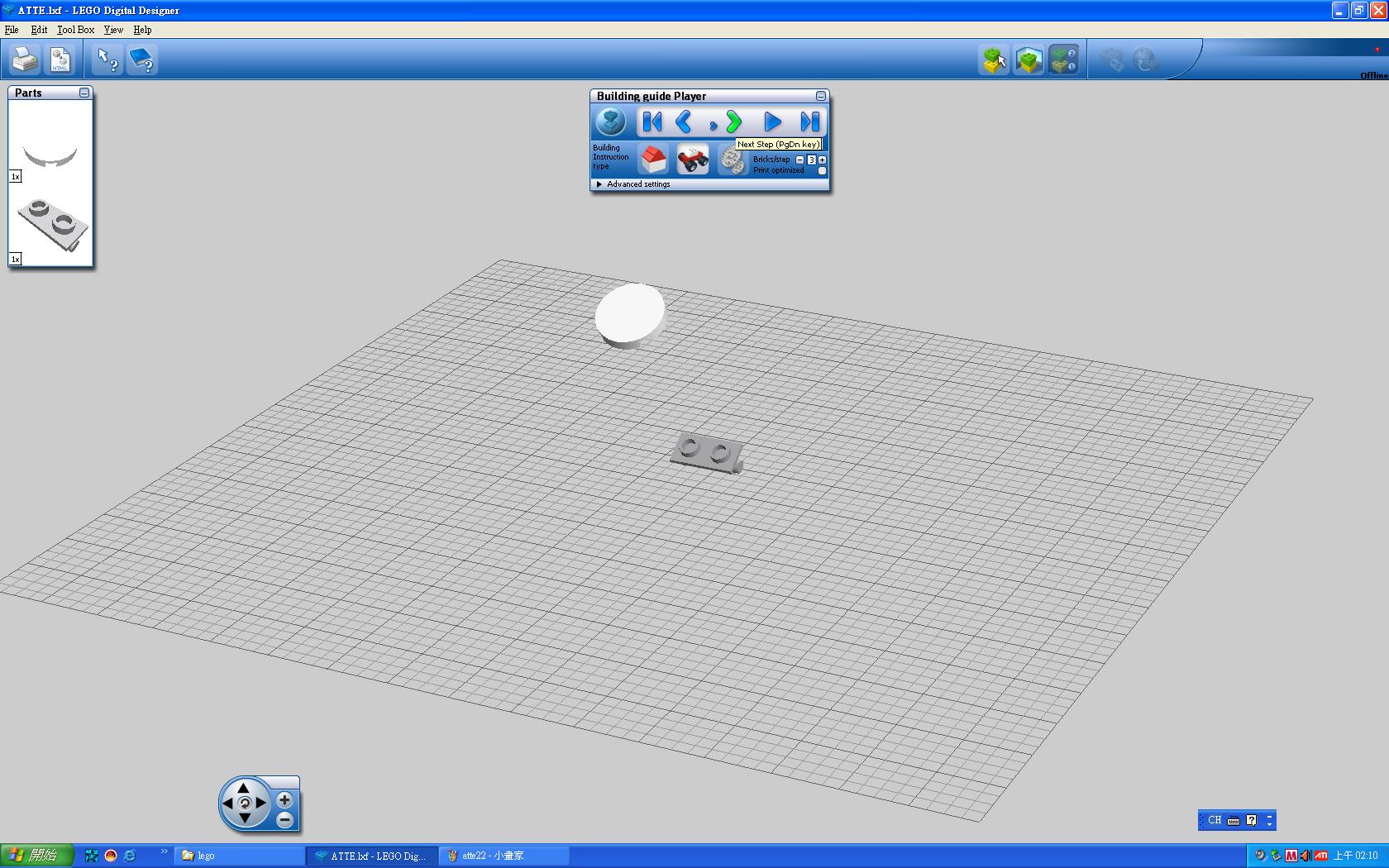Reset the camera view
Screen dimensions: 1389x868
[244, 803]
